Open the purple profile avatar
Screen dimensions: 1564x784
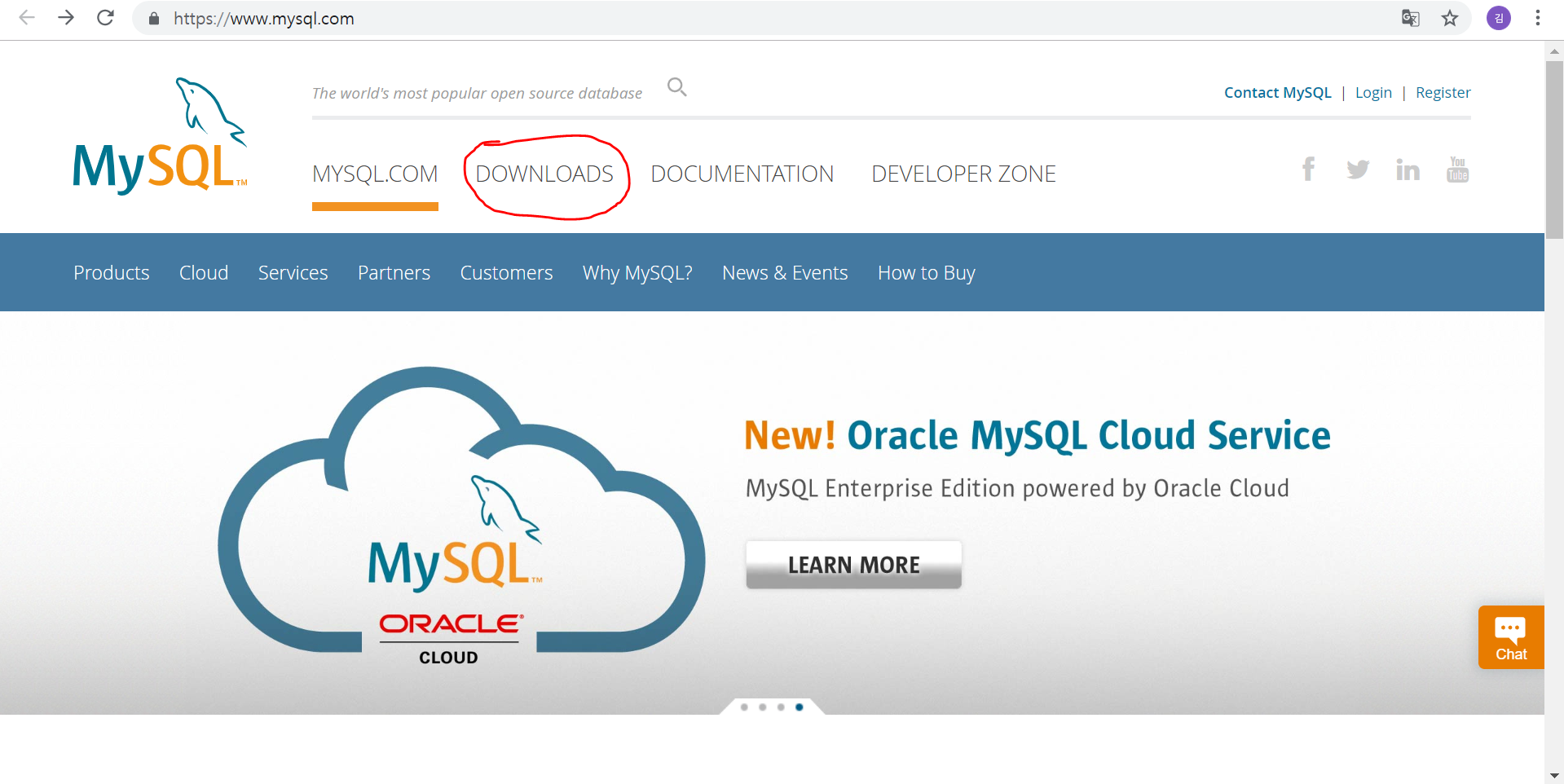tap(1499, 18)
